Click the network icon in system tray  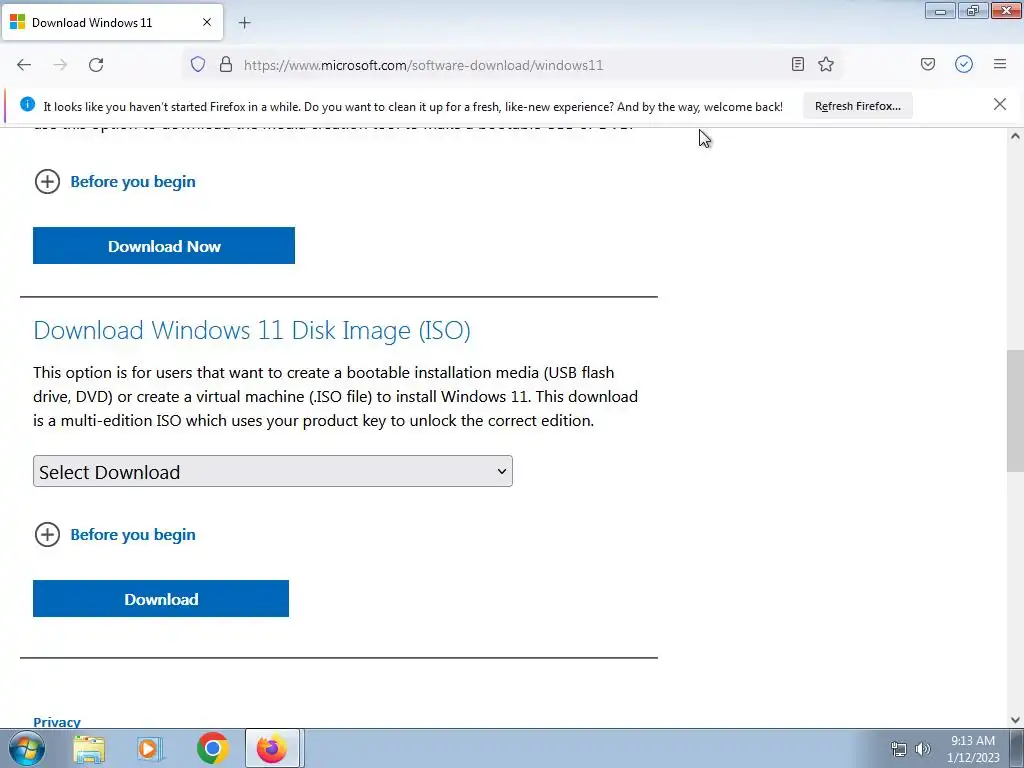tap(899, 749)
